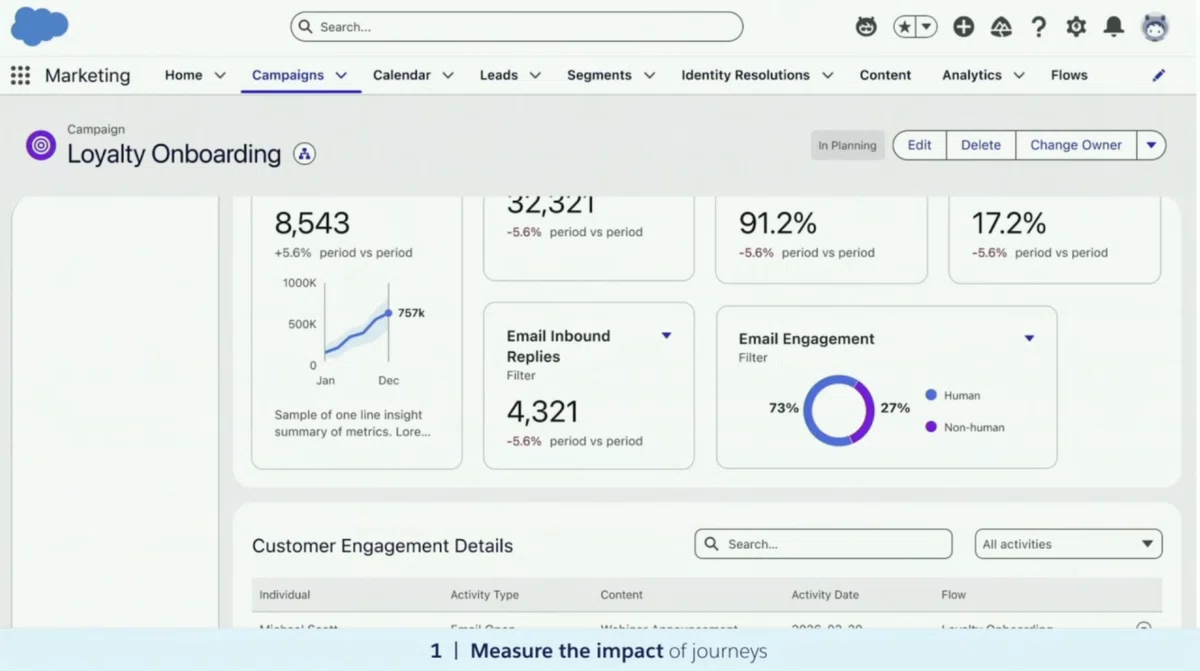Click the Loyalty Onboarding campaign target icon
Image resolution: width=1200 pixels, height=671 pixels.
[41, 145]
